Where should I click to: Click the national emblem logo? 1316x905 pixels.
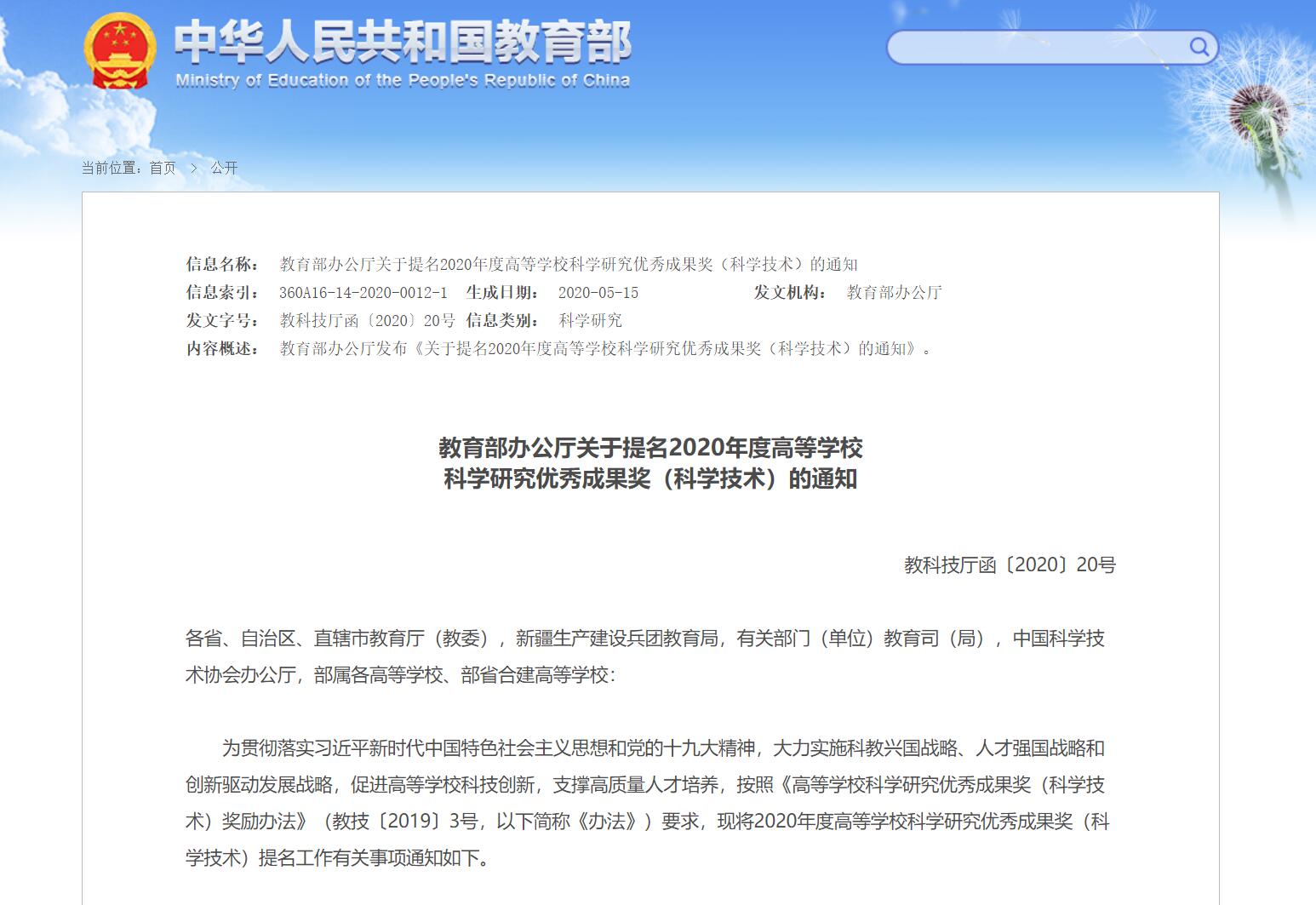[x=120, y=51]
